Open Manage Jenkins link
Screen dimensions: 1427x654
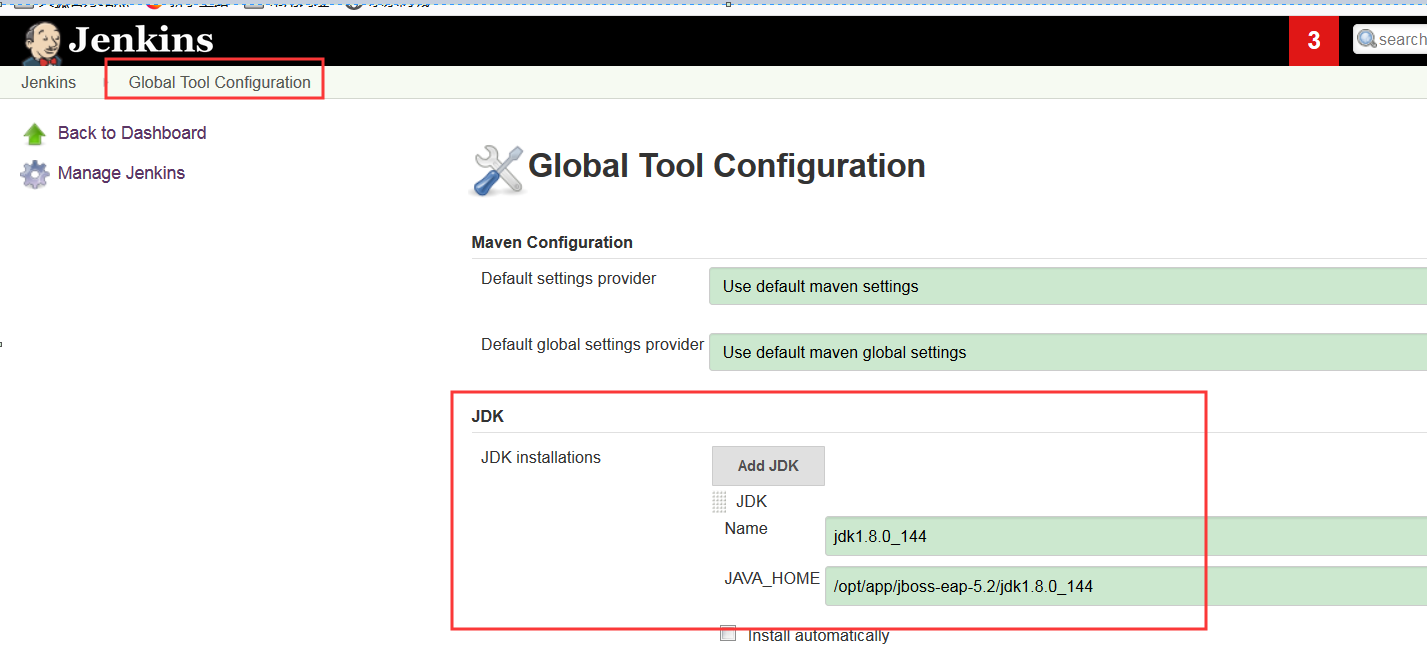[121, 173]
